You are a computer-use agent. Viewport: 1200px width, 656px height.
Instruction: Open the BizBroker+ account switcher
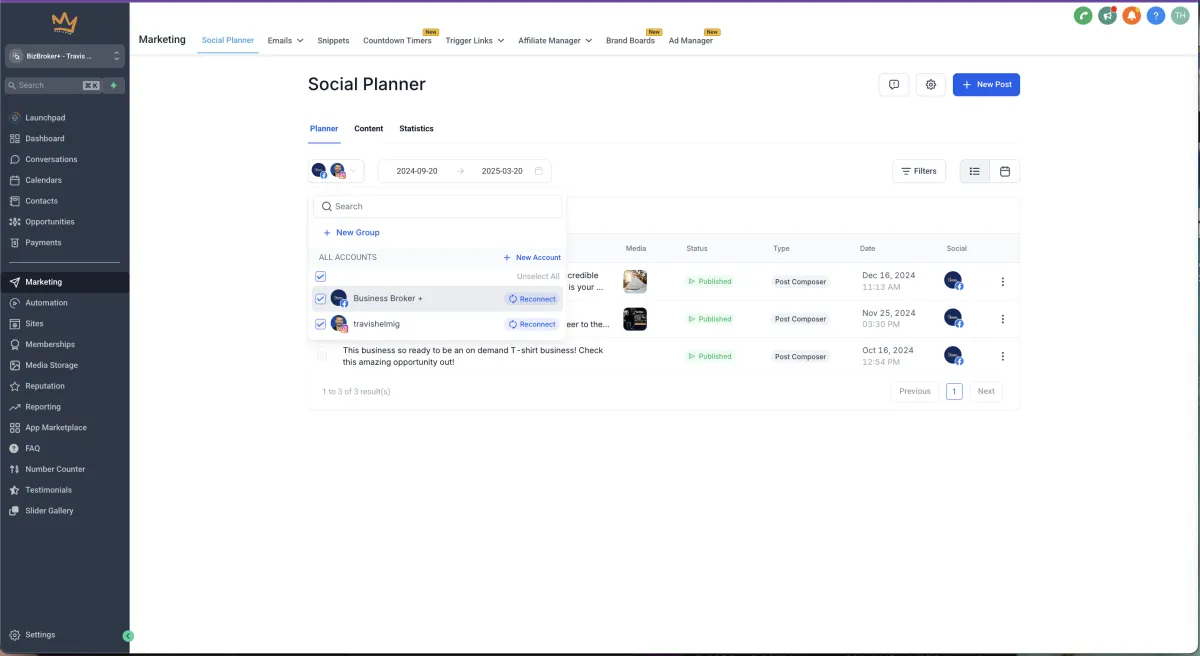pyautogui.click(x=65, y=56)
